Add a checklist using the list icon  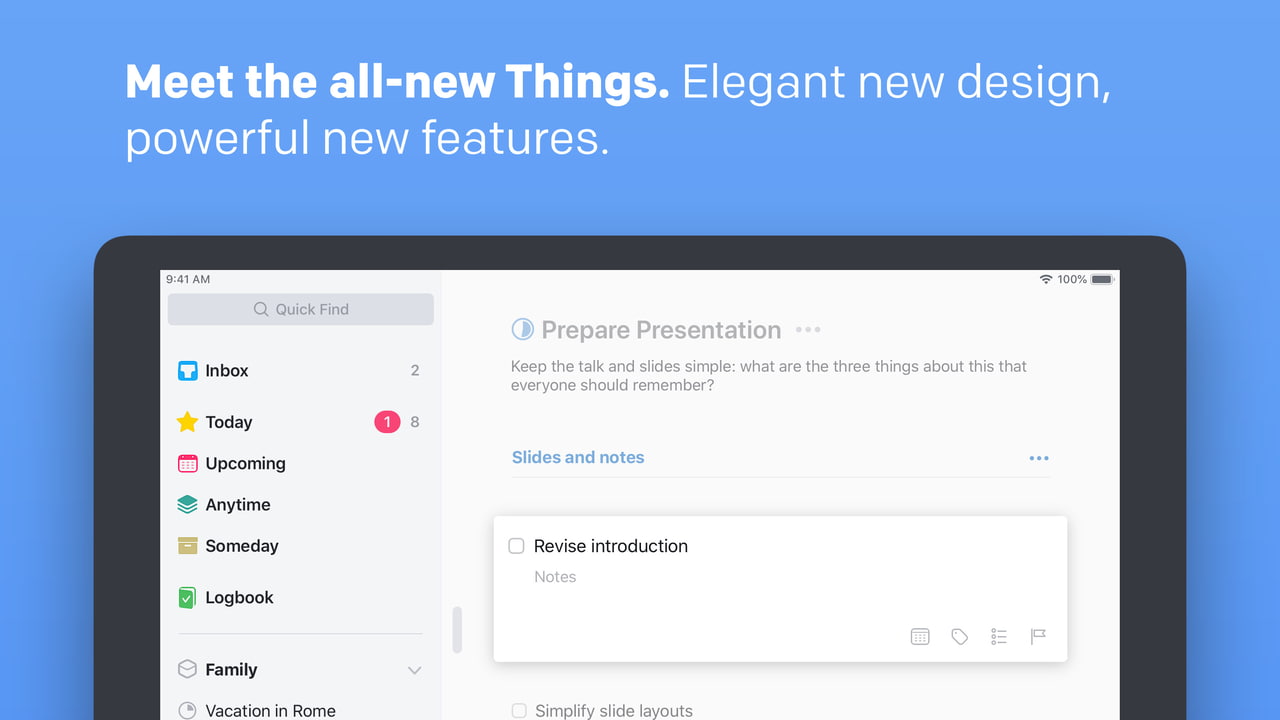tap(999, 637)
